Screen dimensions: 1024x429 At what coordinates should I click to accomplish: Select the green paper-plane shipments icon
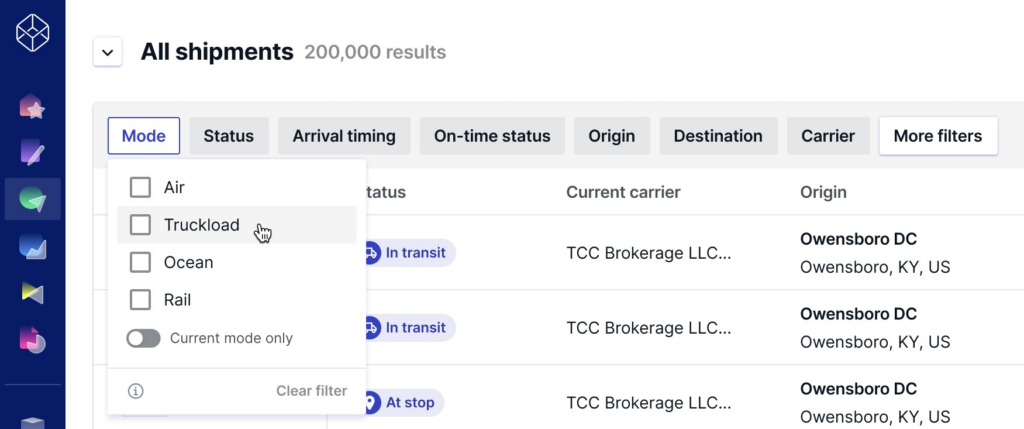(x=33, y=199)
